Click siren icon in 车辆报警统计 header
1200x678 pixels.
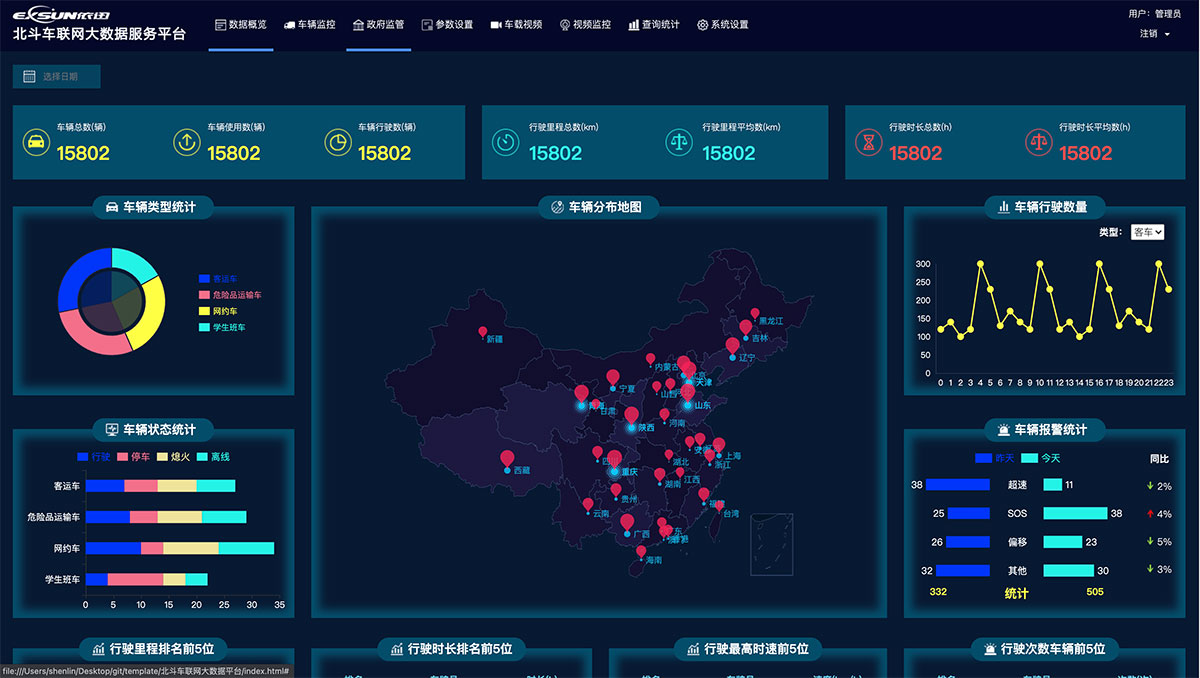(x=1003, y=430)
